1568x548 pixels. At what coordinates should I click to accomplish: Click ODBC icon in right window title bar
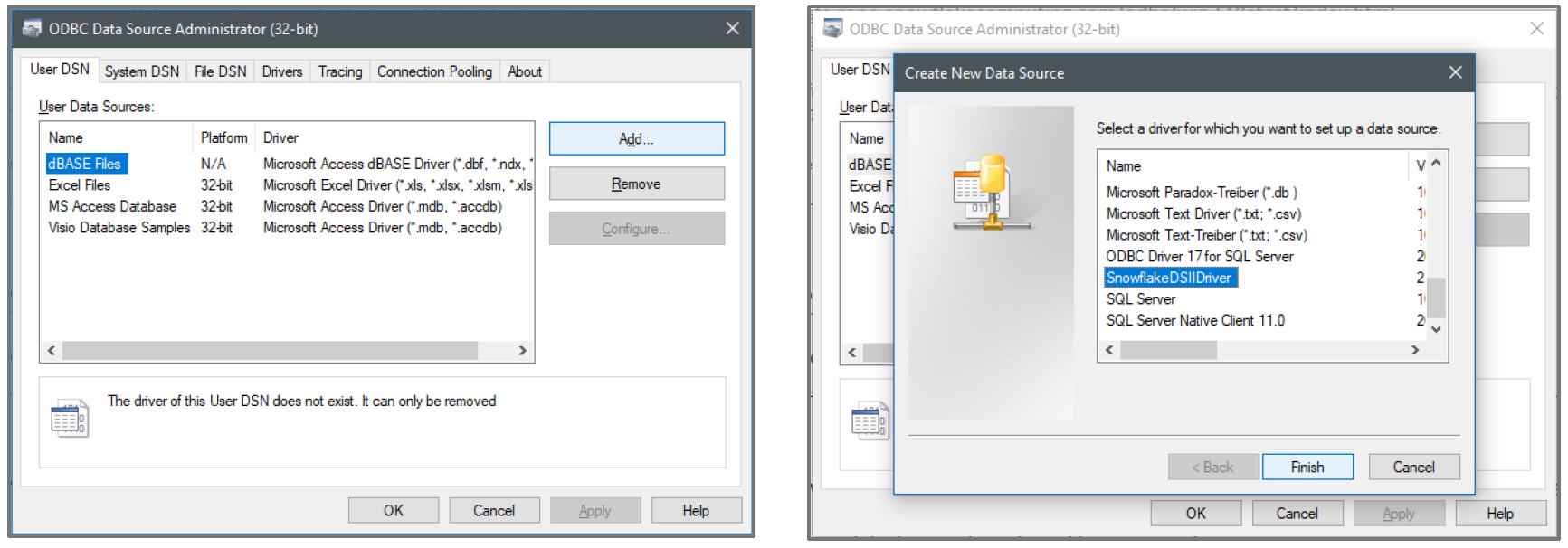pyautogui.click(x=832, y=28)
